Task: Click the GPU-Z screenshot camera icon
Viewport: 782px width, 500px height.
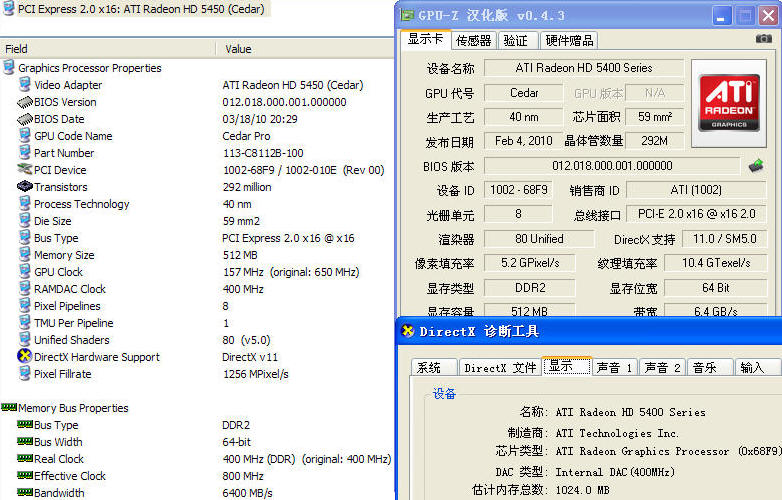Action: click(x=764, y=39)
